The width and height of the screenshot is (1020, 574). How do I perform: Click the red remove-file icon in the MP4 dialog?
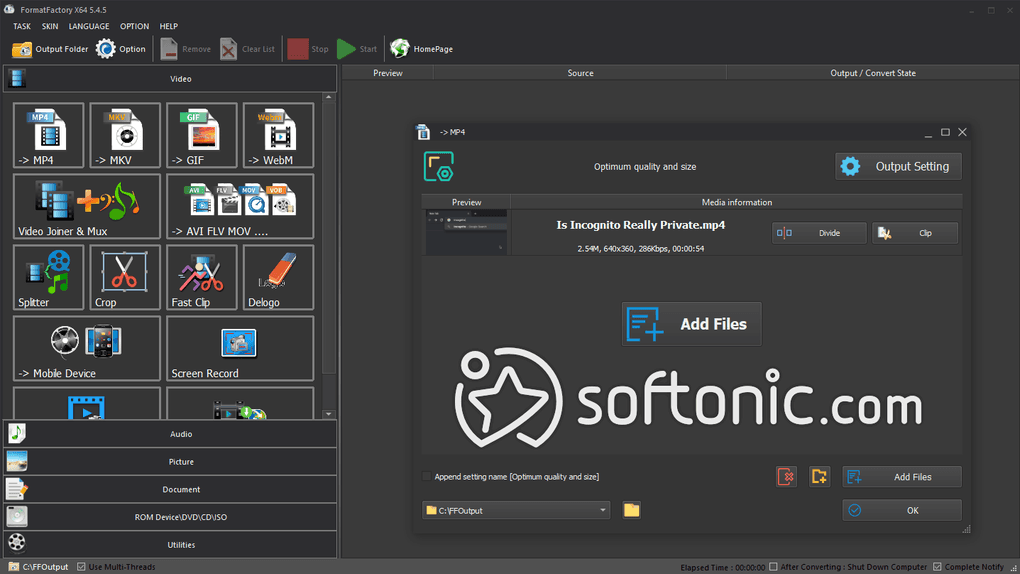[x=786, y=477]
